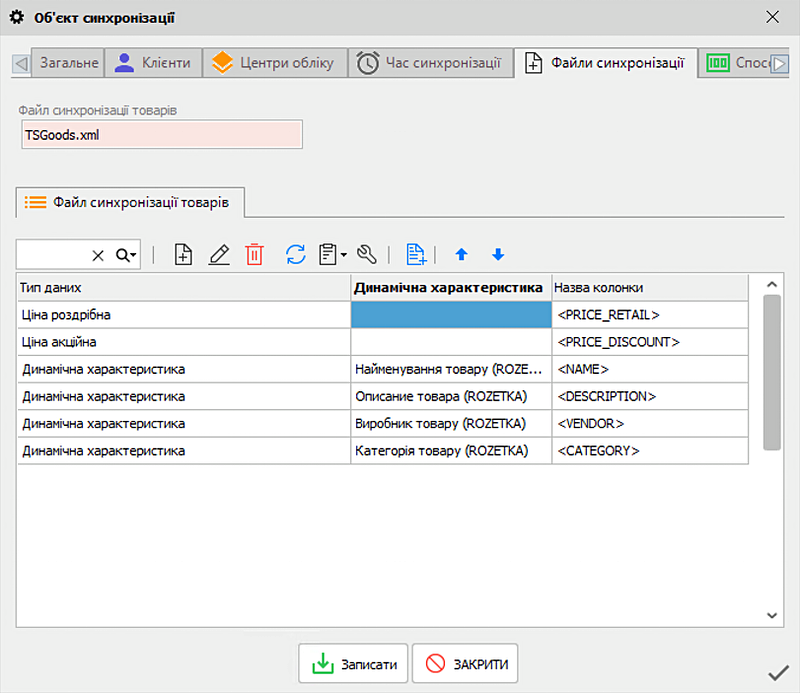Click the table's vertical scrollbar thumb

(x=772, y=373)
